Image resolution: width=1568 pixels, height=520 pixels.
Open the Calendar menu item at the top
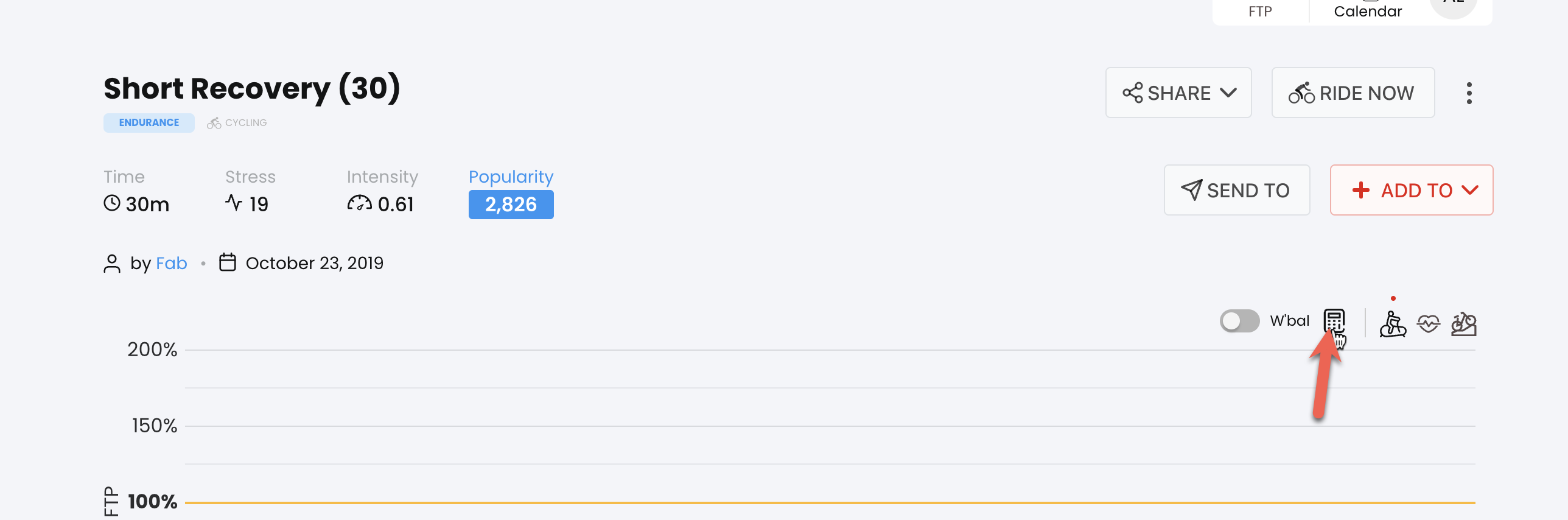[1368, 11]
